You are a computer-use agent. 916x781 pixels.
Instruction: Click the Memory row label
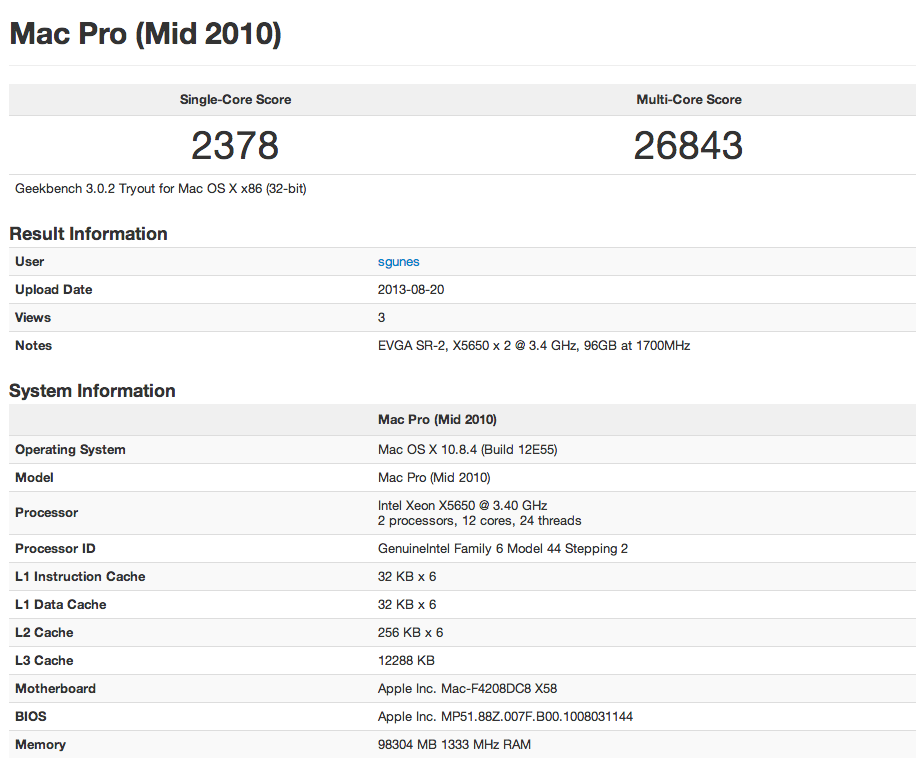(40, 745)
